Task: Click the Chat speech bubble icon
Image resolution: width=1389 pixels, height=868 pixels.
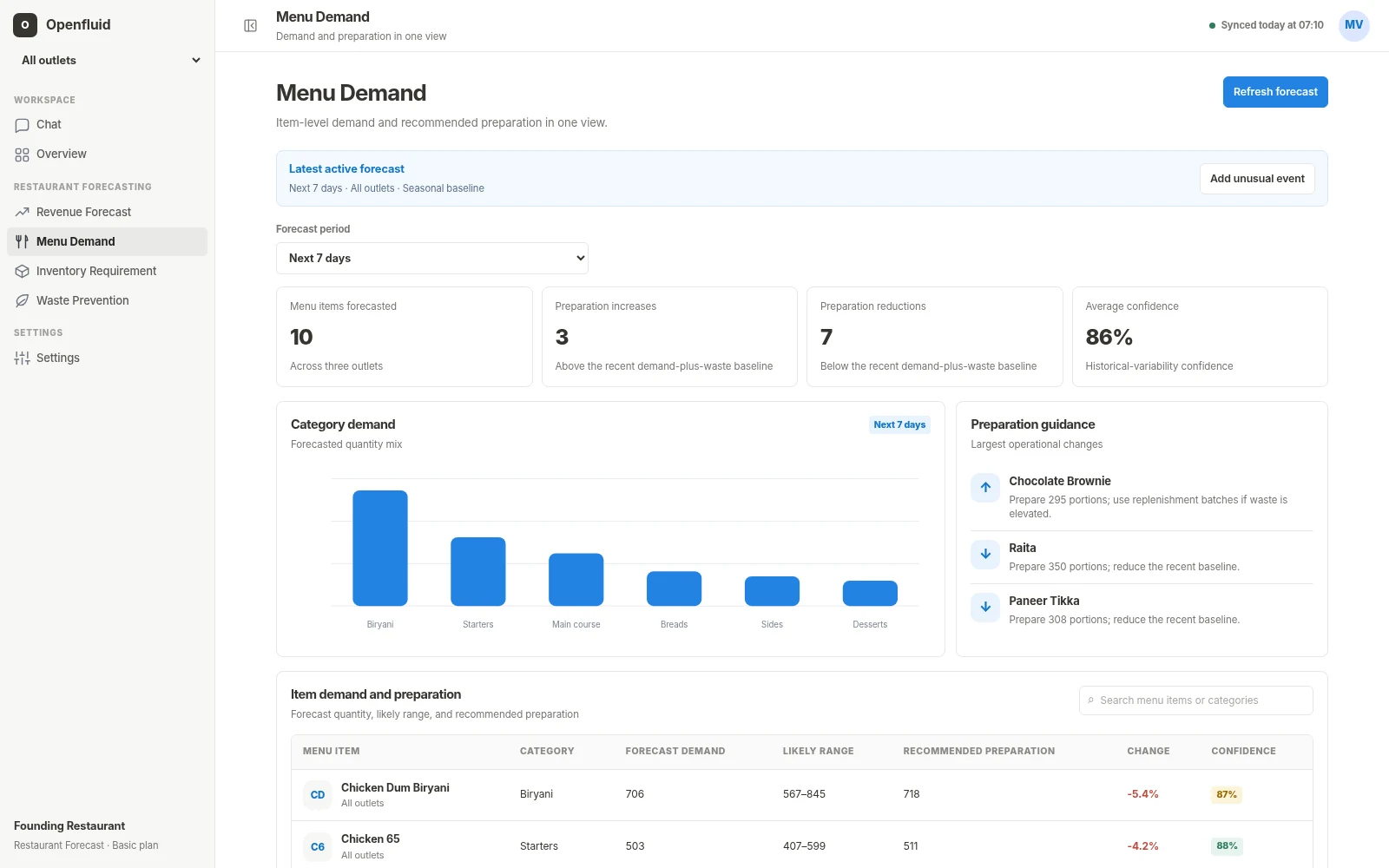Action: pos(23,125)
